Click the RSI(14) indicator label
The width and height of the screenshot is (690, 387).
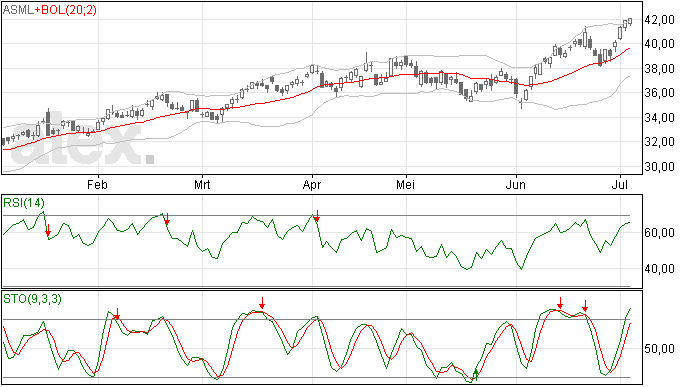tap(24, 203)
